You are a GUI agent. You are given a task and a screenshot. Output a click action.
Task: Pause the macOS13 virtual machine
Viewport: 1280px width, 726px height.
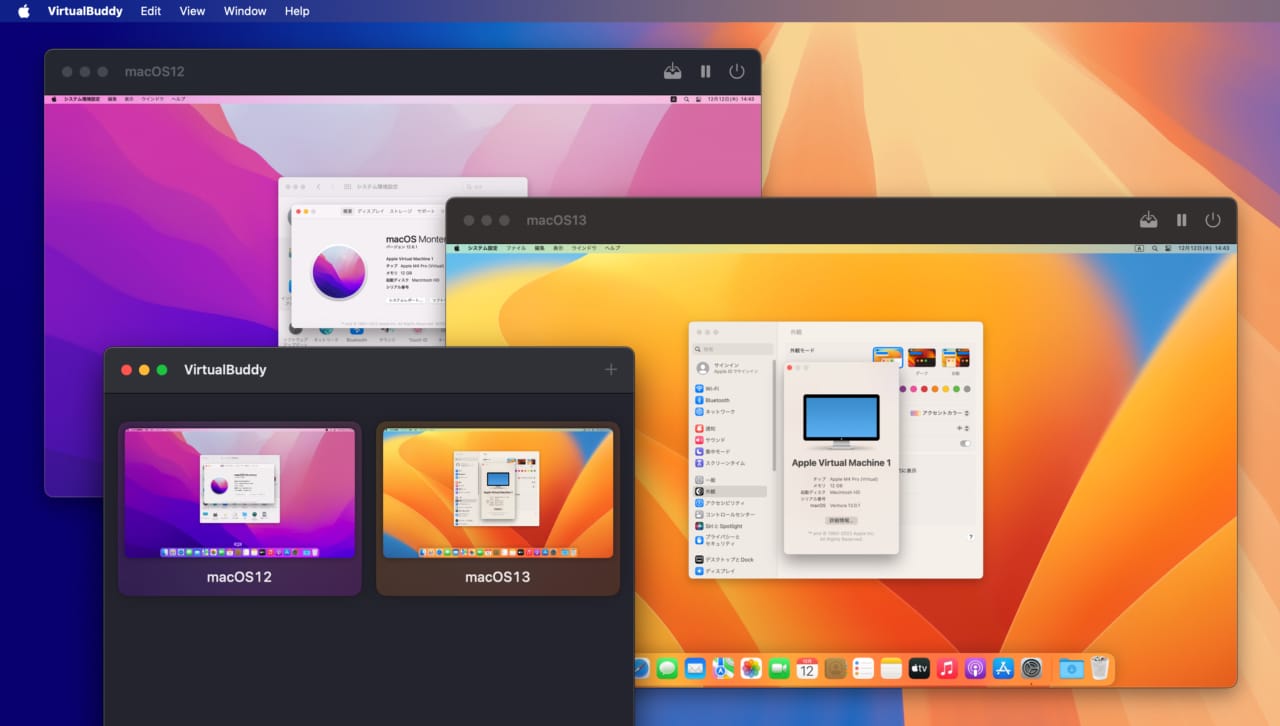(x=1181, y=219)
